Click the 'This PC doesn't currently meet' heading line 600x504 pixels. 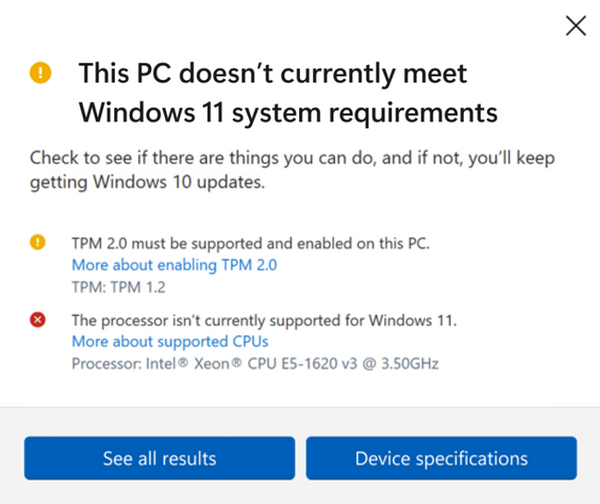tap(272, 73)
